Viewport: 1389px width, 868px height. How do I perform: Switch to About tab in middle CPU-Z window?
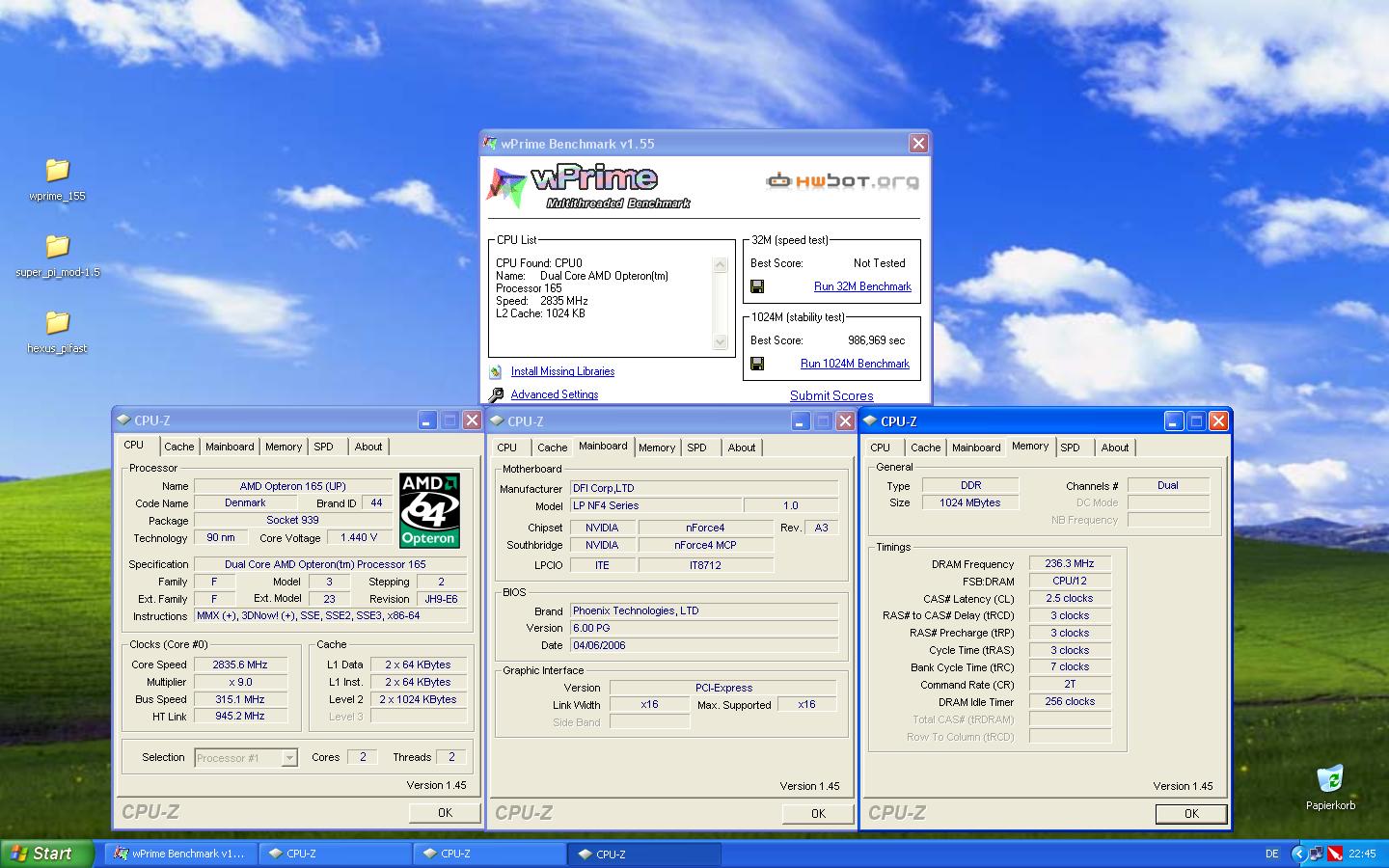pos(742,448)
